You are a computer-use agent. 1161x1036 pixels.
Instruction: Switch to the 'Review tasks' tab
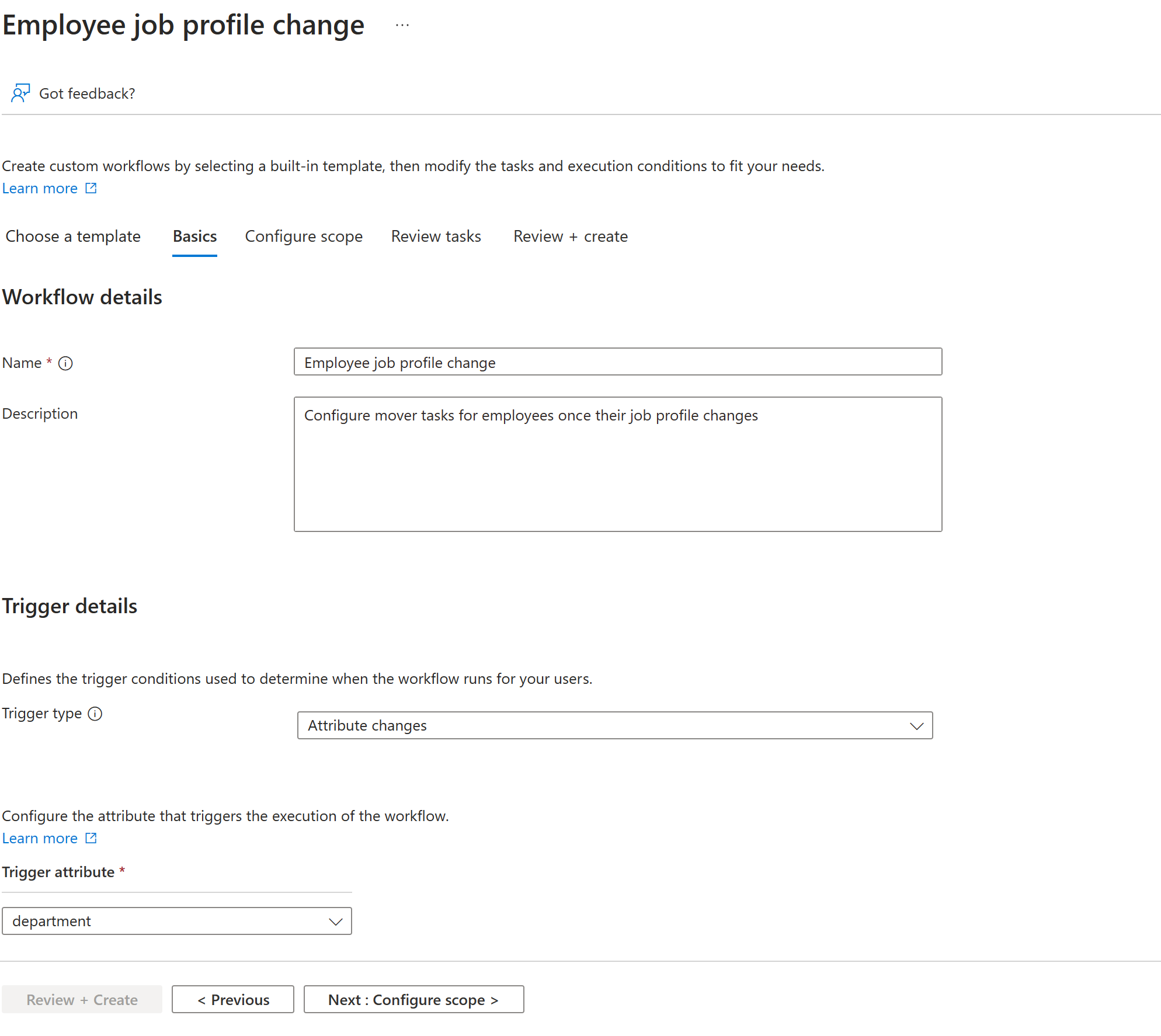(436, 237)
